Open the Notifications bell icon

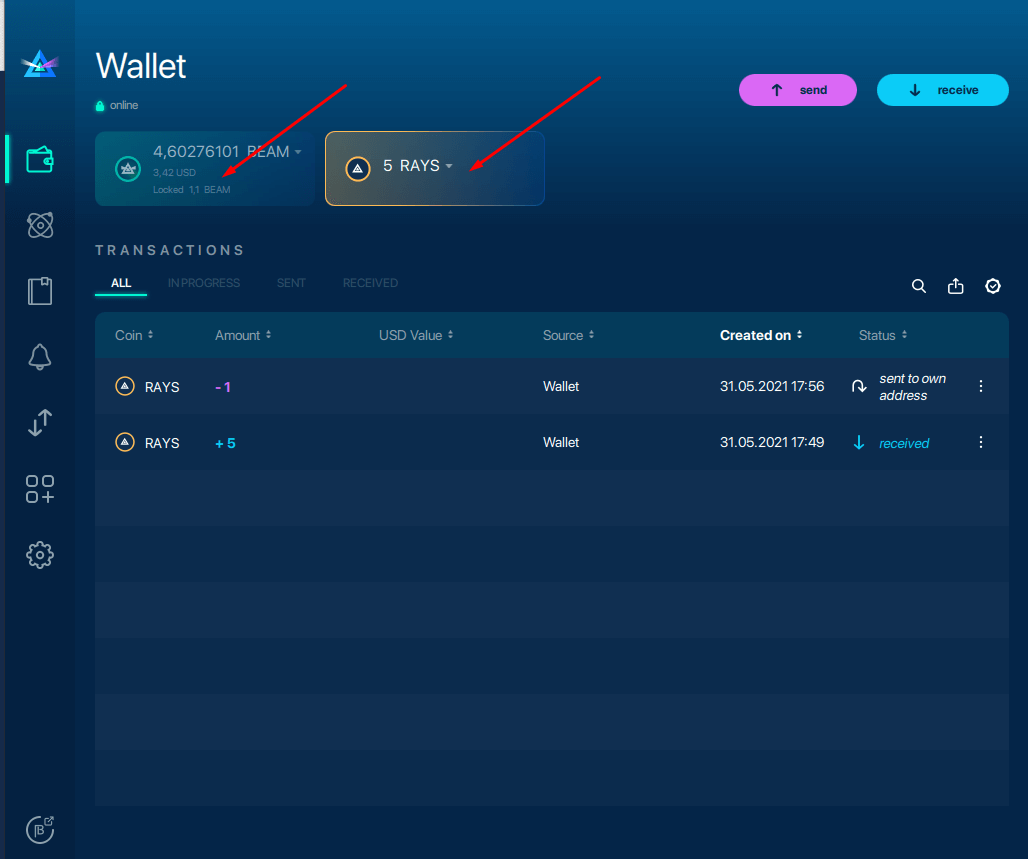tap(39, 356)
